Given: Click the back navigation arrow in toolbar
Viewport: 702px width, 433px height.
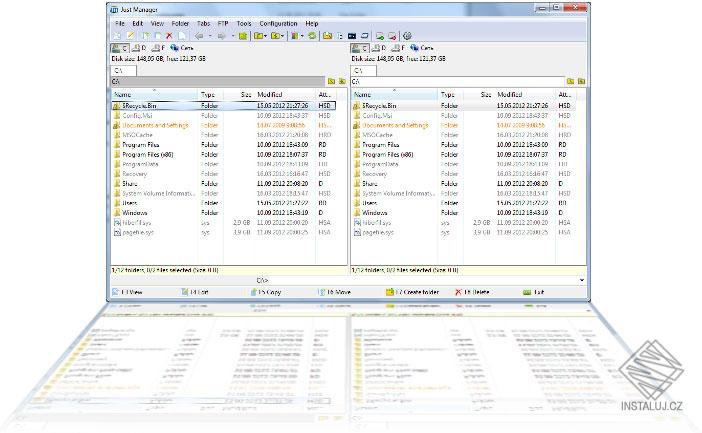Looking at the screenshot, I should [x=199, y=35].
